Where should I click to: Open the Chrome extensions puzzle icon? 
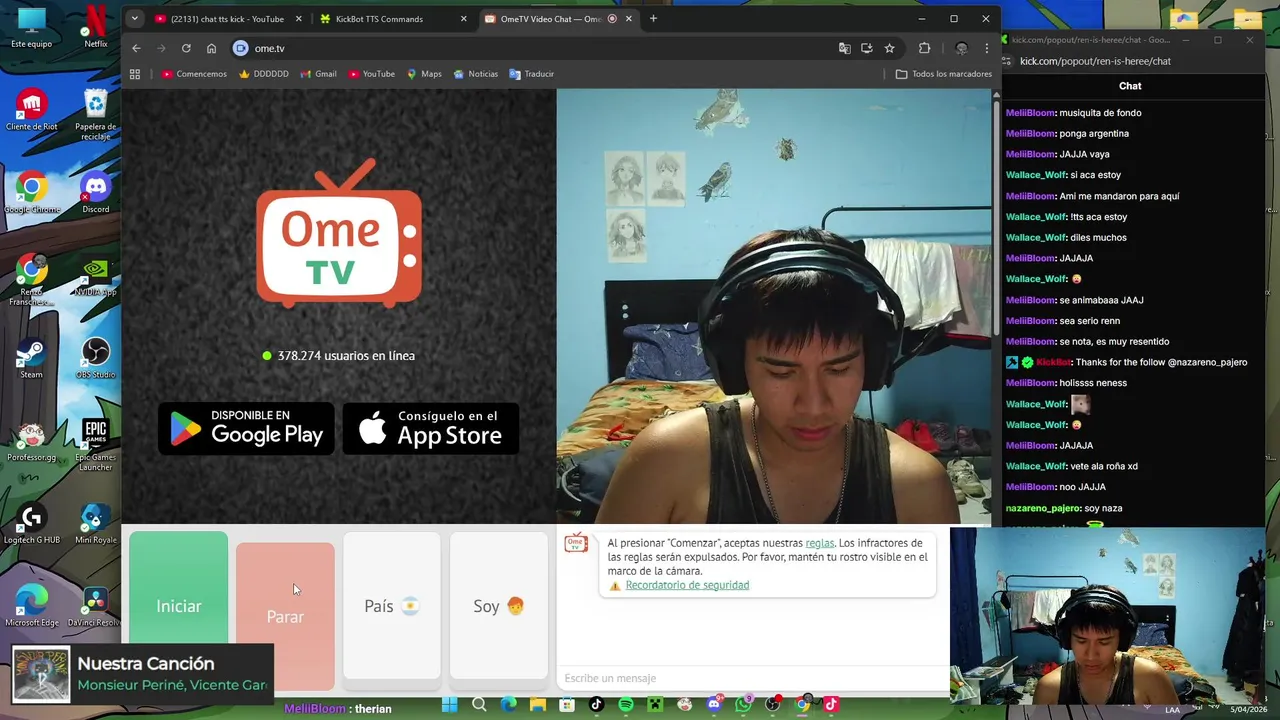[x=924, y=48]
